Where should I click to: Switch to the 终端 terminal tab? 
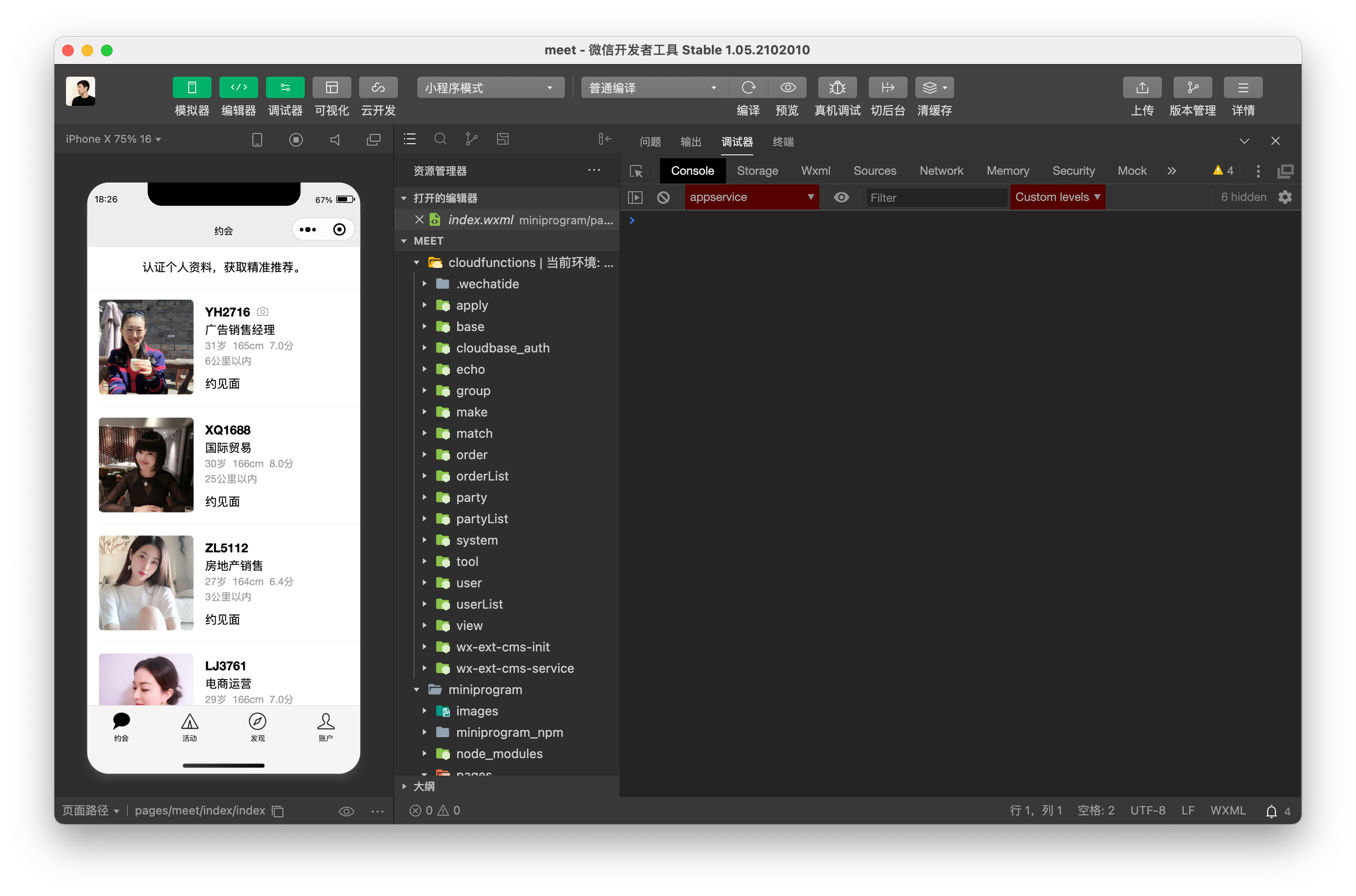click(782, 141)
